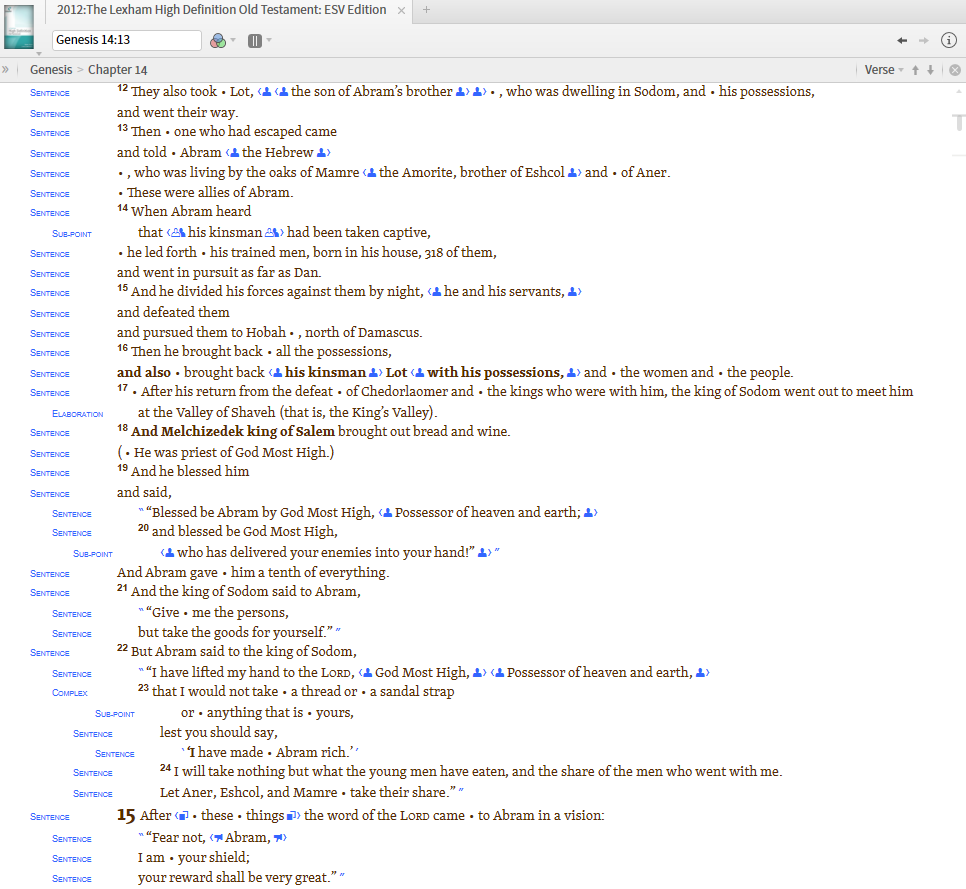Click the Genesis breadcrumb

51,70
